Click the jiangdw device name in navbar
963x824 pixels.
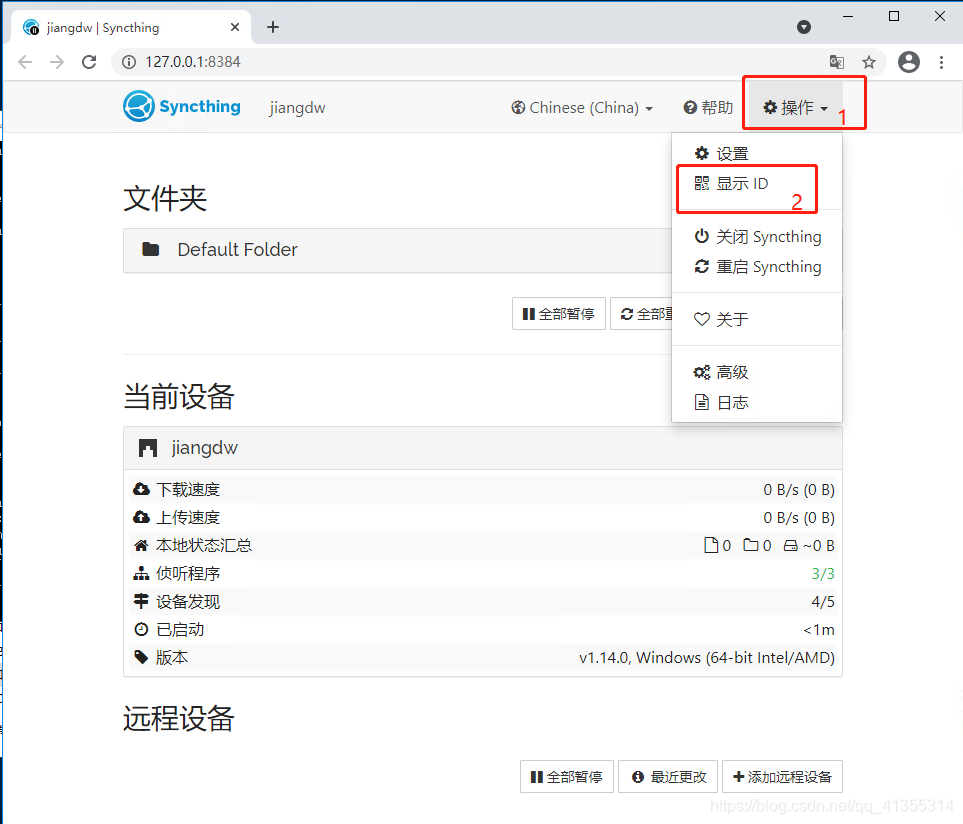tap(297, 107)
